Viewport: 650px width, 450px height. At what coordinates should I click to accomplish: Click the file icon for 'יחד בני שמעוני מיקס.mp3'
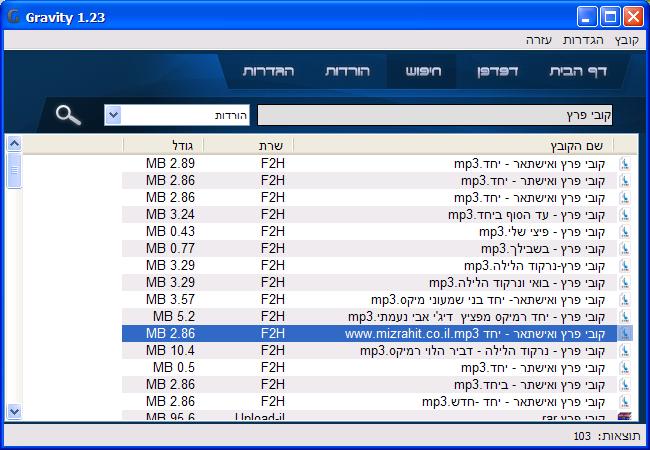tap(624, 300)
